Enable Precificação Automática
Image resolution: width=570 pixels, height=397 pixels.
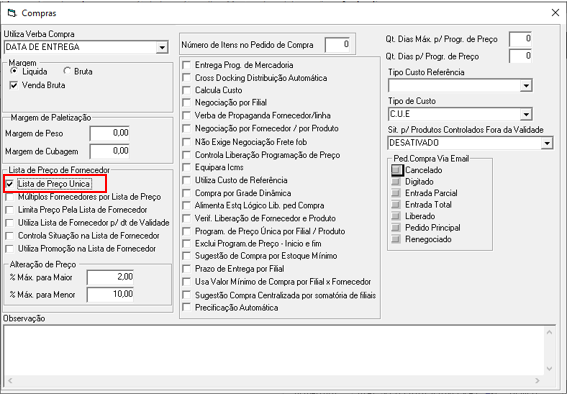click(x=186, y=308)
